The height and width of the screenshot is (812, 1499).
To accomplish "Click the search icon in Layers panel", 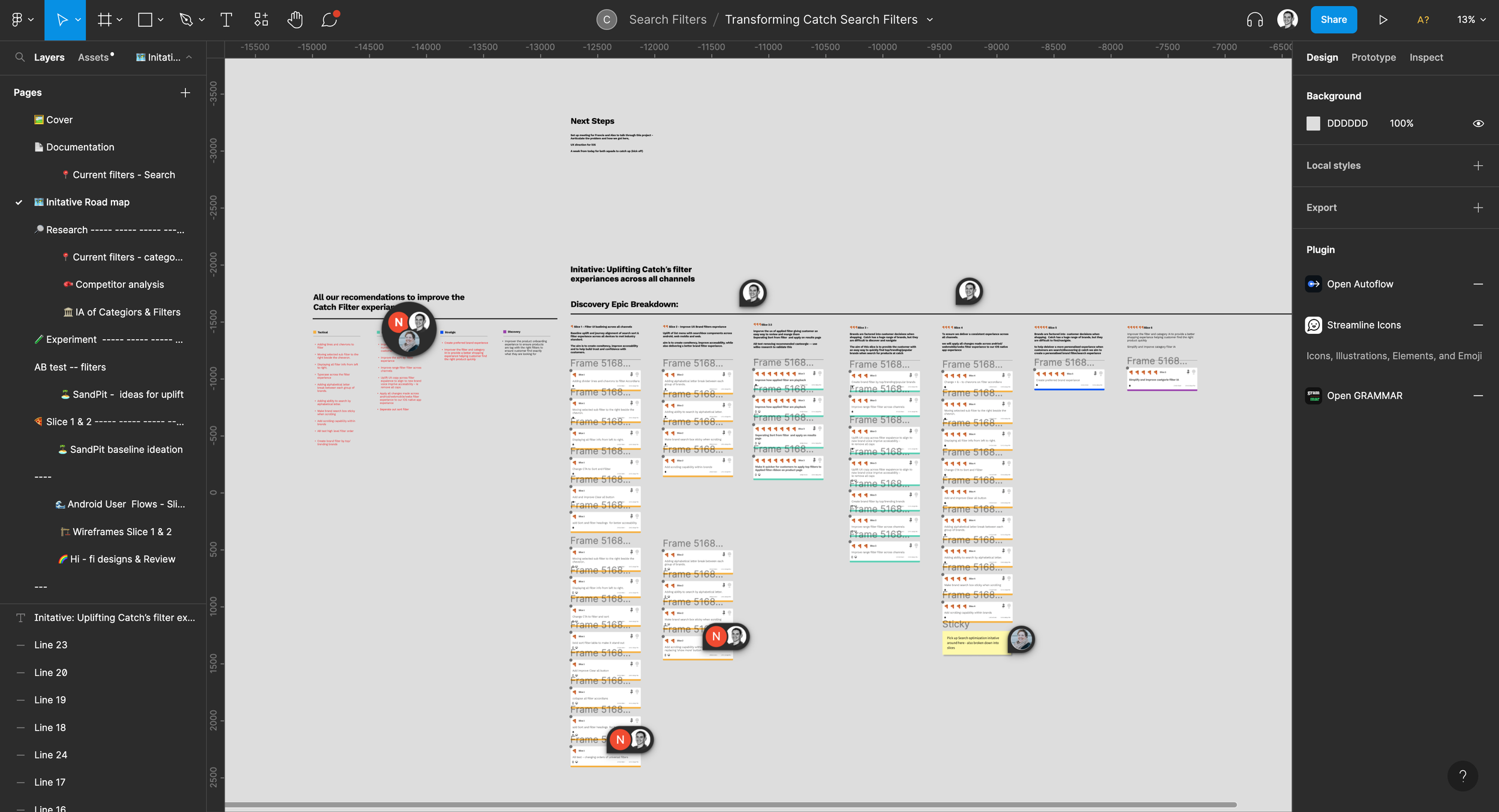I will tap(20, 57).
